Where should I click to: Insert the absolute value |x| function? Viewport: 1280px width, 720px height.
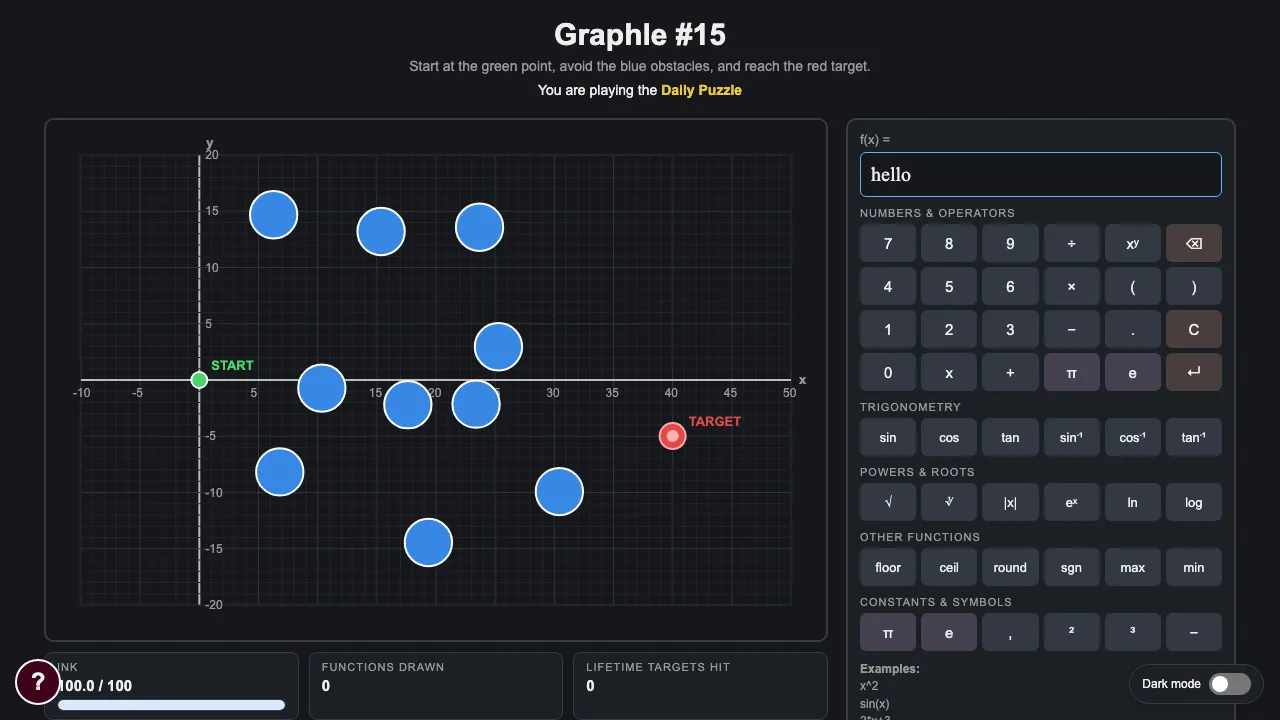click(x=1010, y=502)
